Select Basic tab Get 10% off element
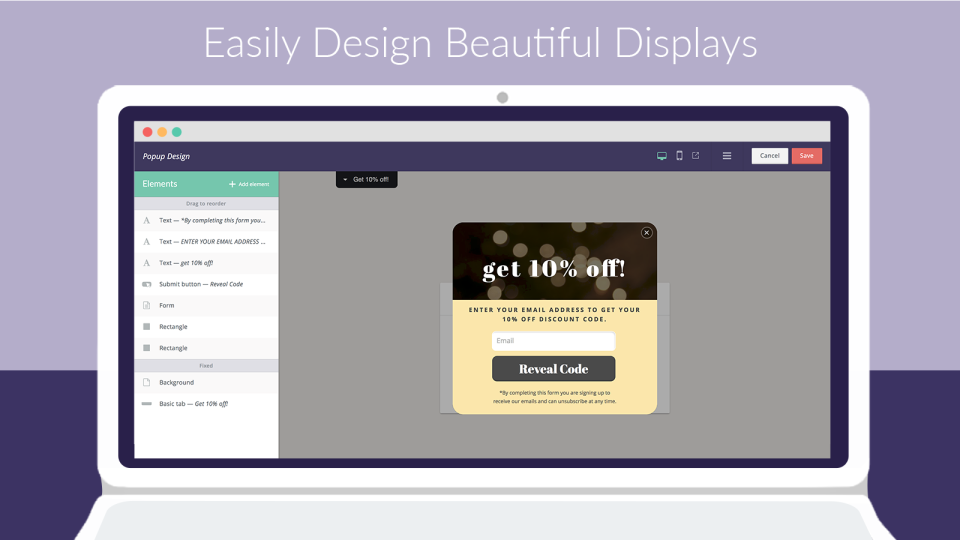 pyautogui.click(x=206, y=403)
